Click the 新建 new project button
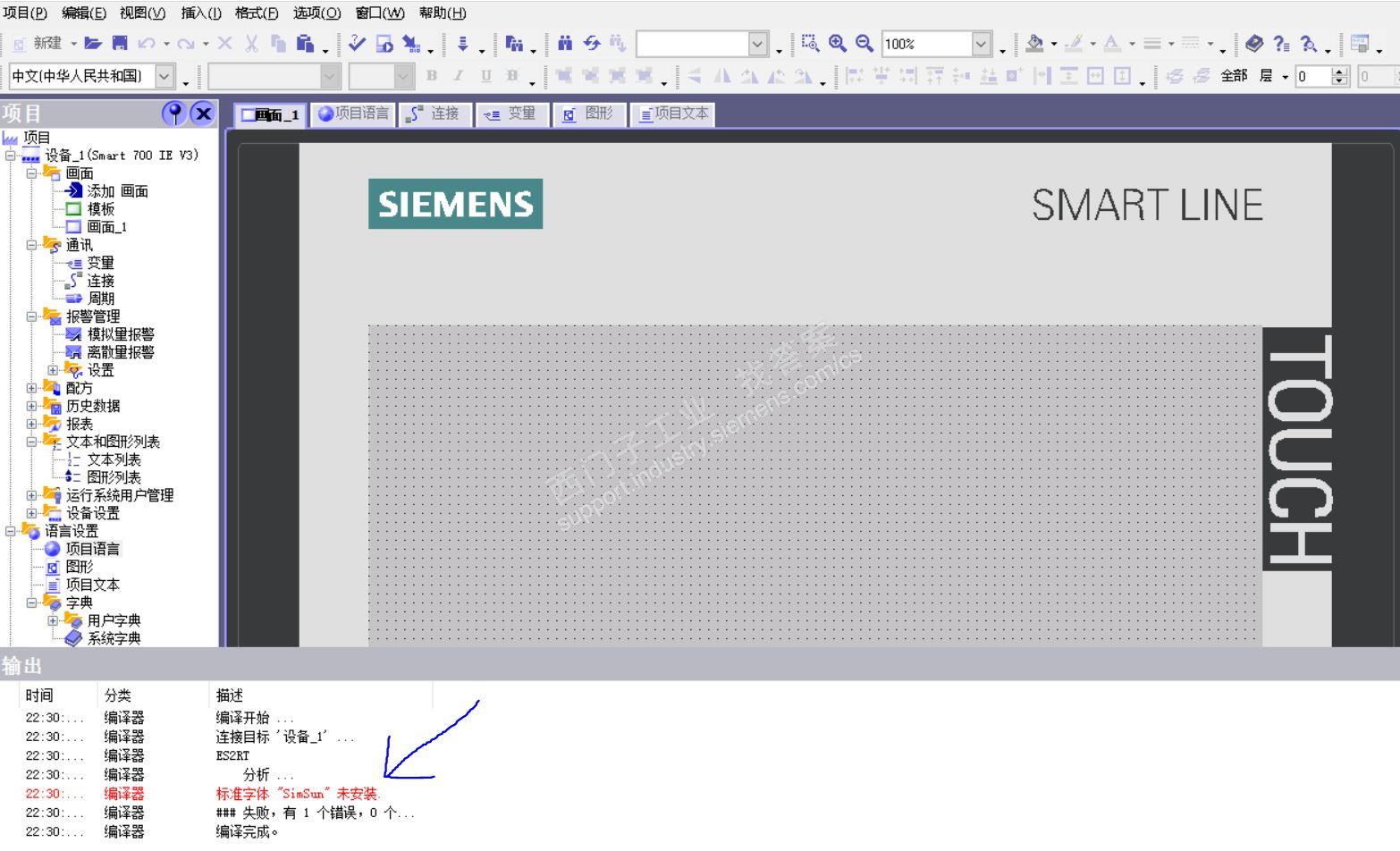The height and width of the screenshot is (851, 1400). tap(38, 43)
